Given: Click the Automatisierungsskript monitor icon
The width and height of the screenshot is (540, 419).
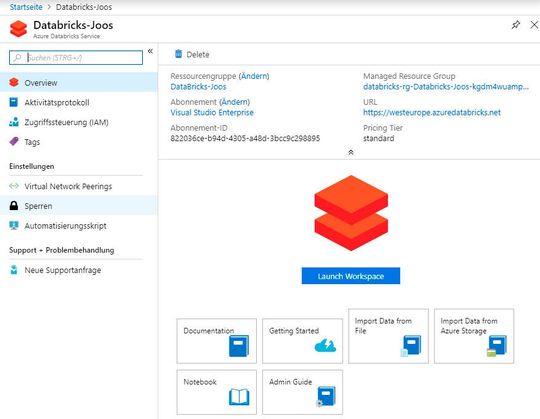Looking at the screenshot, I should point(14,226).
